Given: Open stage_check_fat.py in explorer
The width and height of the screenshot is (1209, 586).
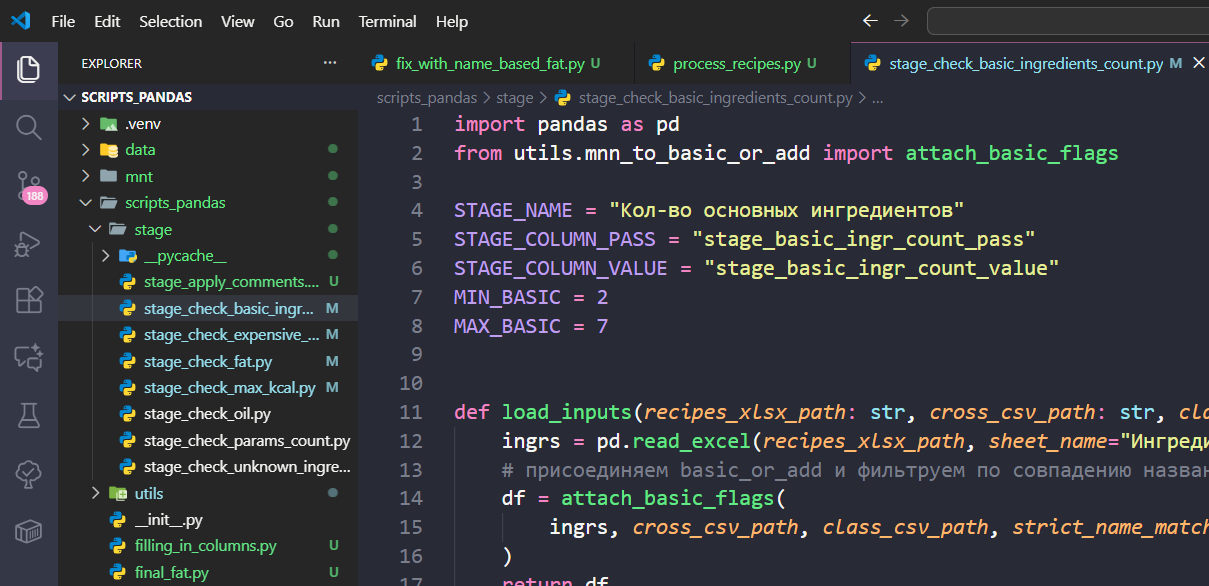Looking at the screenshot, I should (x=208, y=361).
